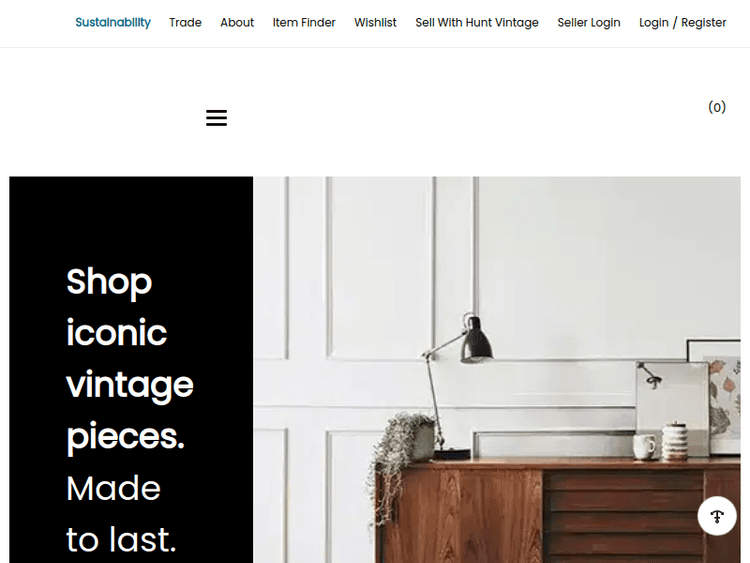Open the Seller Login page

588,22
